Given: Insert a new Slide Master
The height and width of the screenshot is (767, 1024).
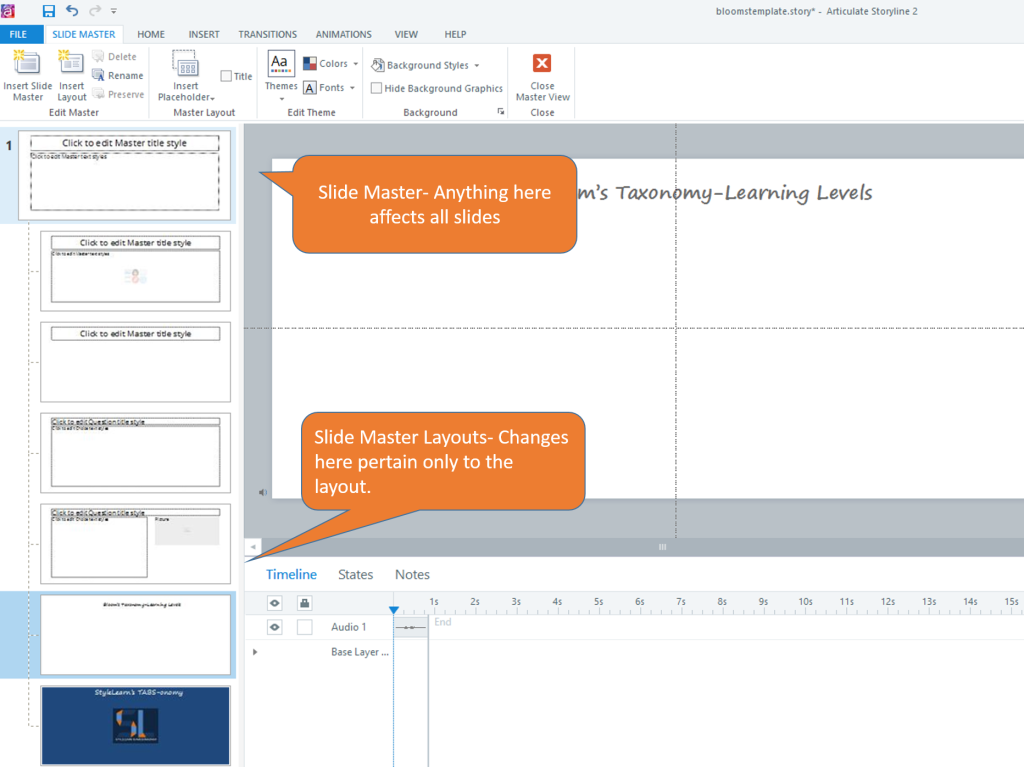Looking at the screenshot, I should click(27, 76).
